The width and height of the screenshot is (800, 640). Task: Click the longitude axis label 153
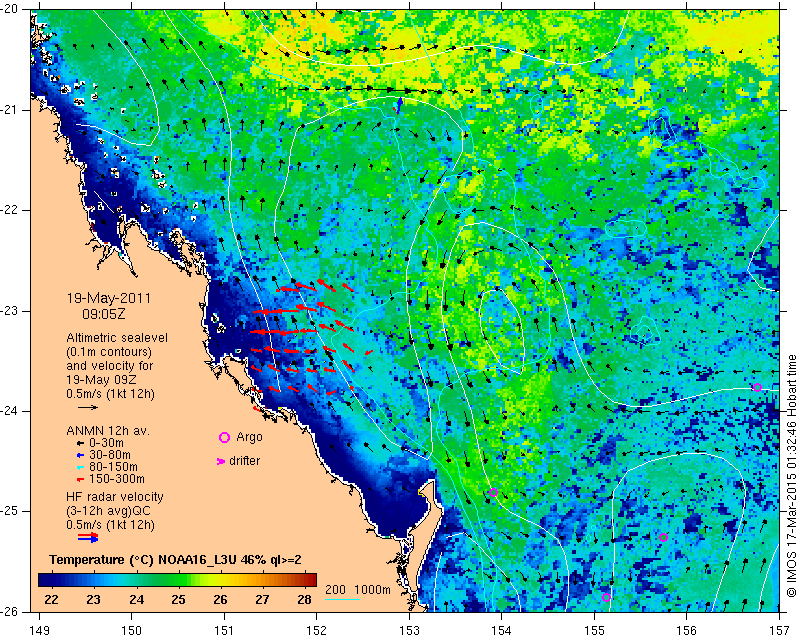[409, 631]
